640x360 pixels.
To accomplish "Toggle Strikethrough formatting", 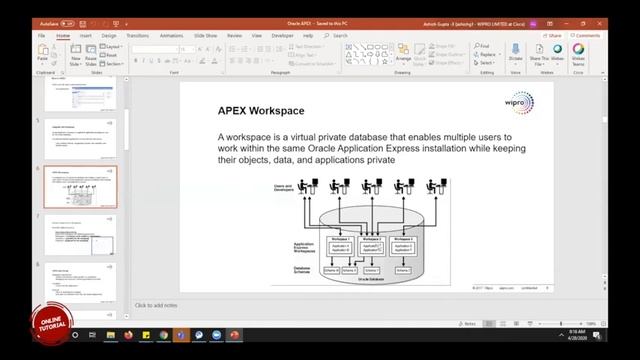I will (x=167, y=61).
